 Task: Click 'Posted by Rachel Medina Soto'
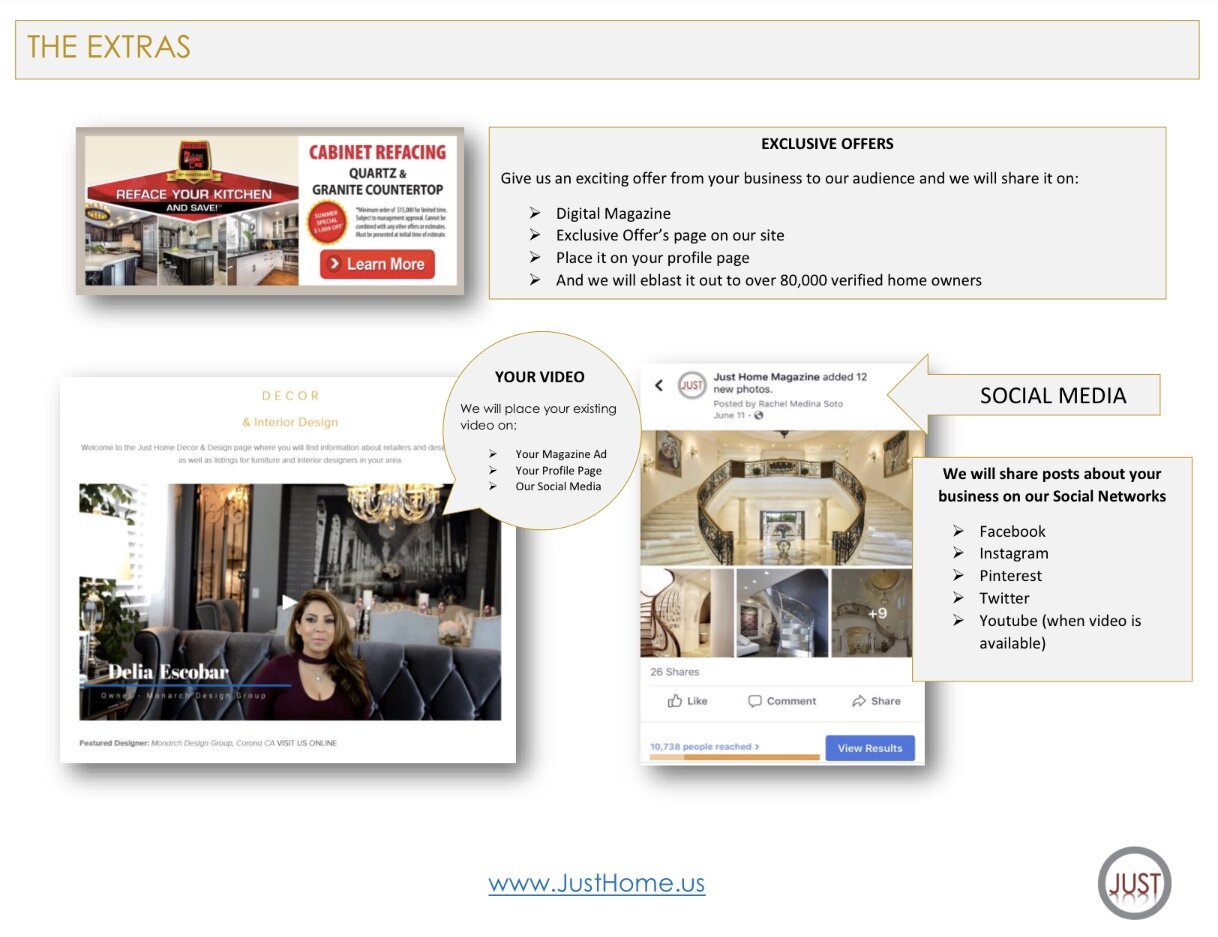pyautogui.click(x=778, y=403)
